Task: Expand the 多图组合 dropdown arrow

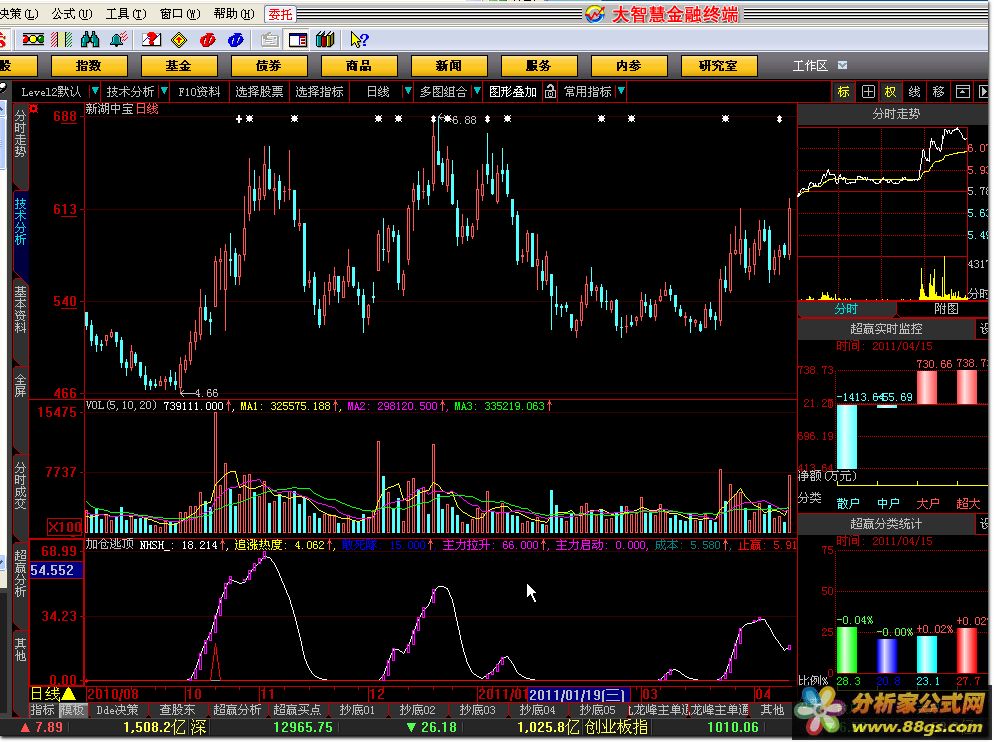Action: tap(477, 91)
